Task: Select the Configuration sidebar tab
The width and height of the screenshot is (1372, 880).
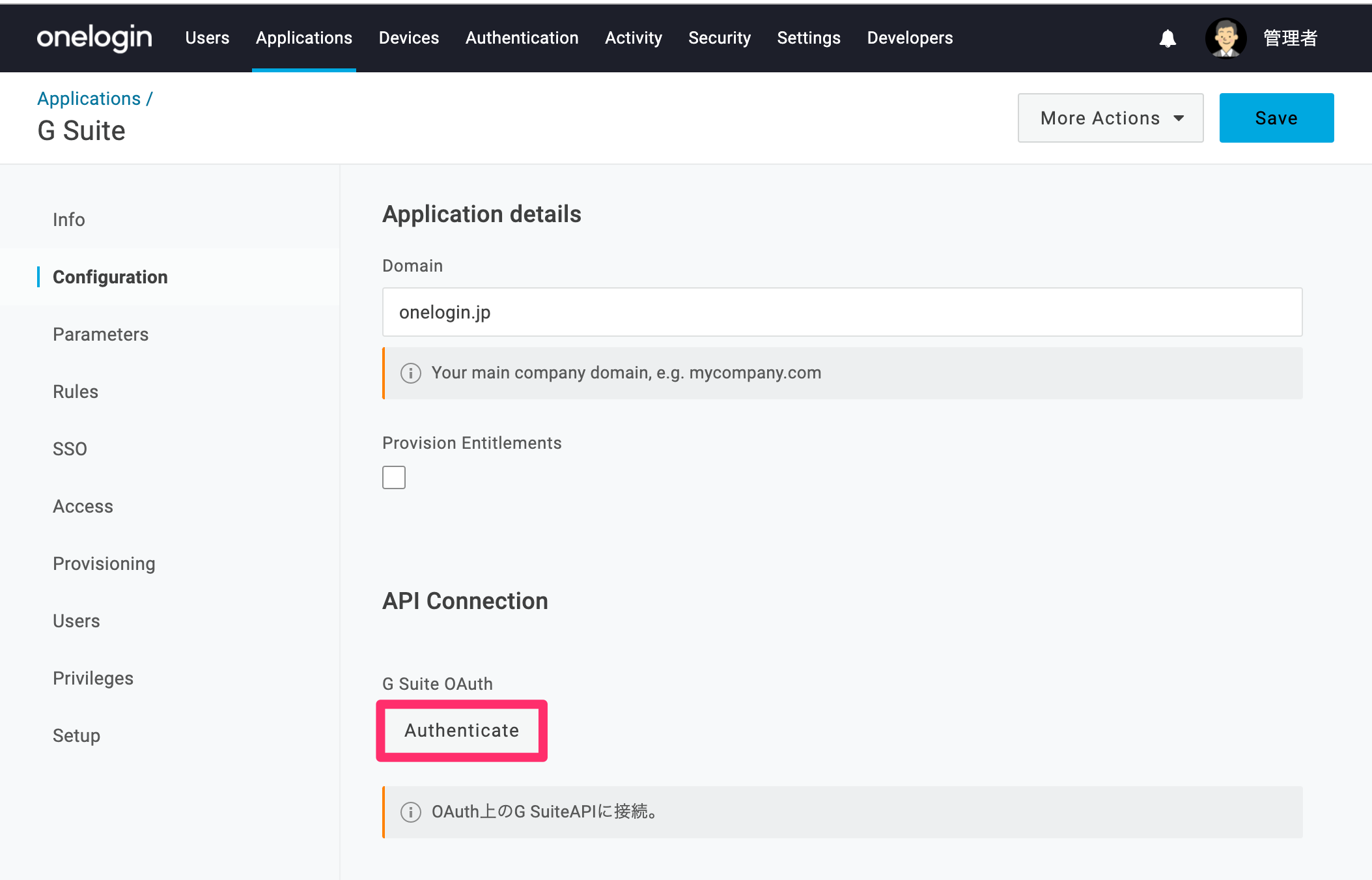Action: tap(110, 277)
